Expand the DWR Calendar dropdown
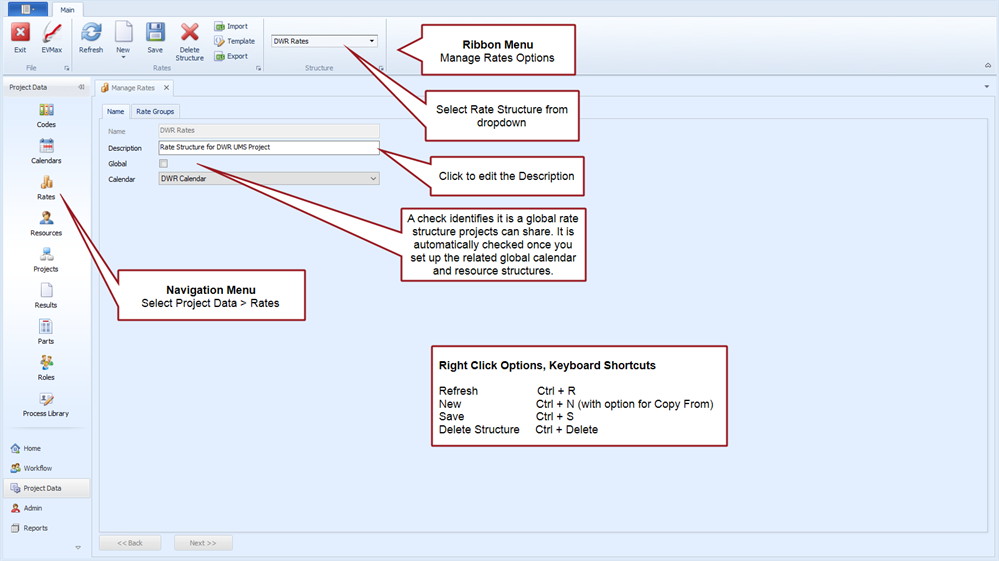This screenshot has width=999, height=561. coord(373,179)
